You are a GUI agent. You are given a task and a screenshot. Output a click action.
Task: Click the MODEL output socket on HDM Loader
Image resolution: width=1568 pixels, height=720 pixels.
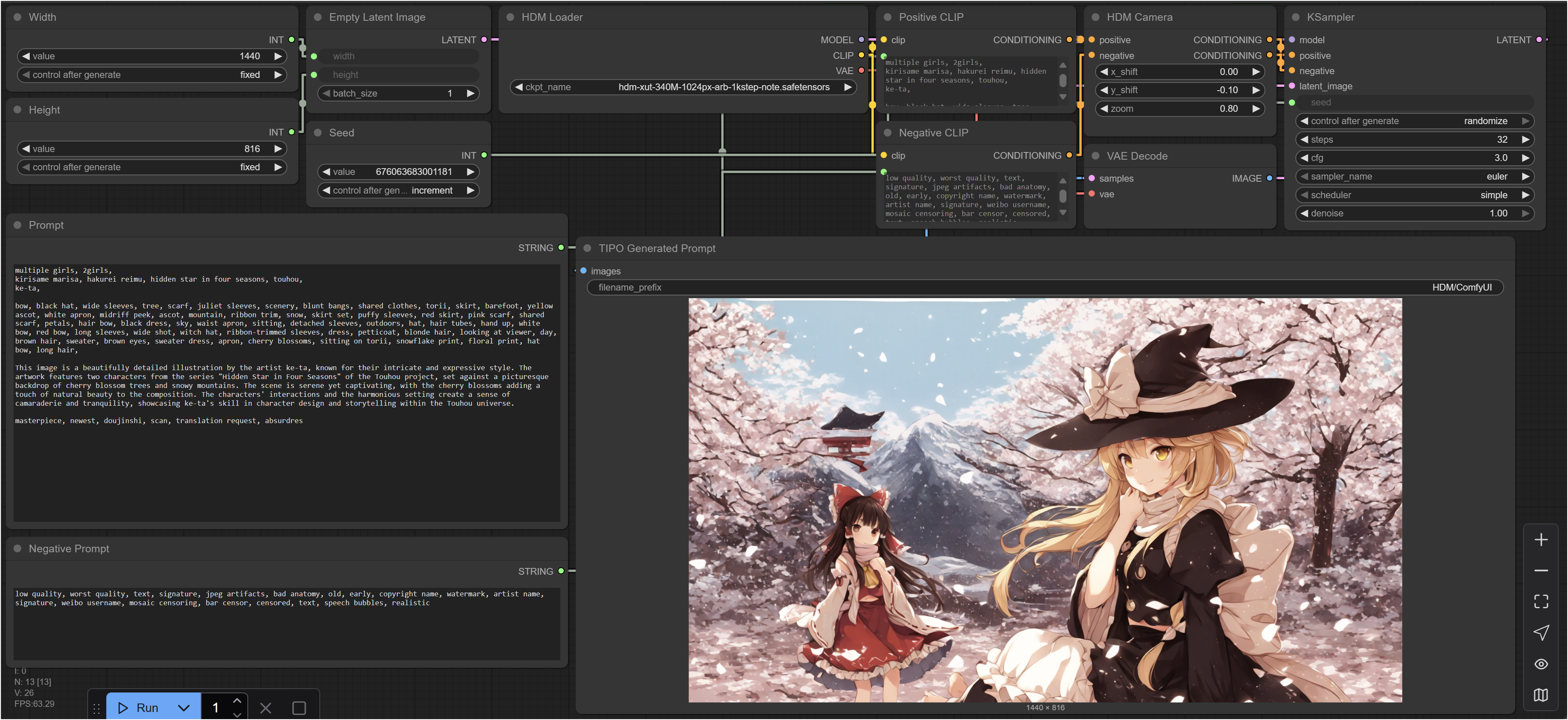pos(862,39)
